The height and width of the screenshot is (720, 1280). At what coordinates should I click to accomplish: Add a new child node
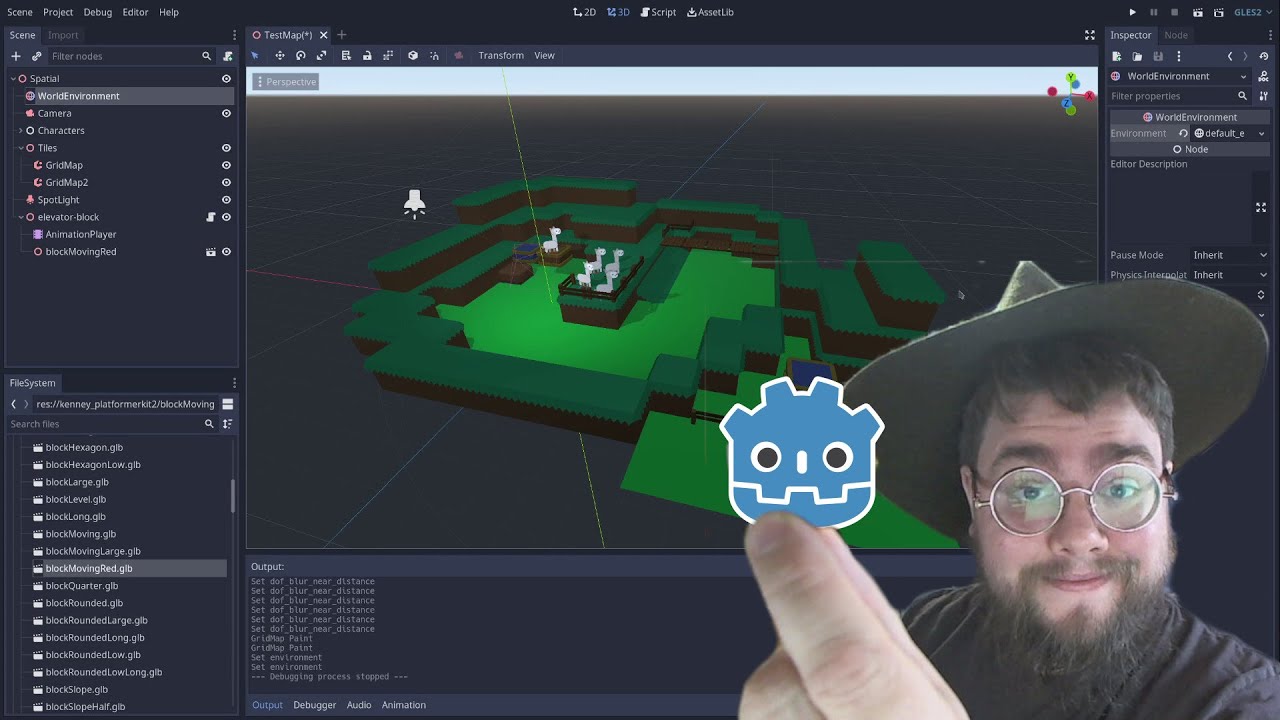(16, 56)
